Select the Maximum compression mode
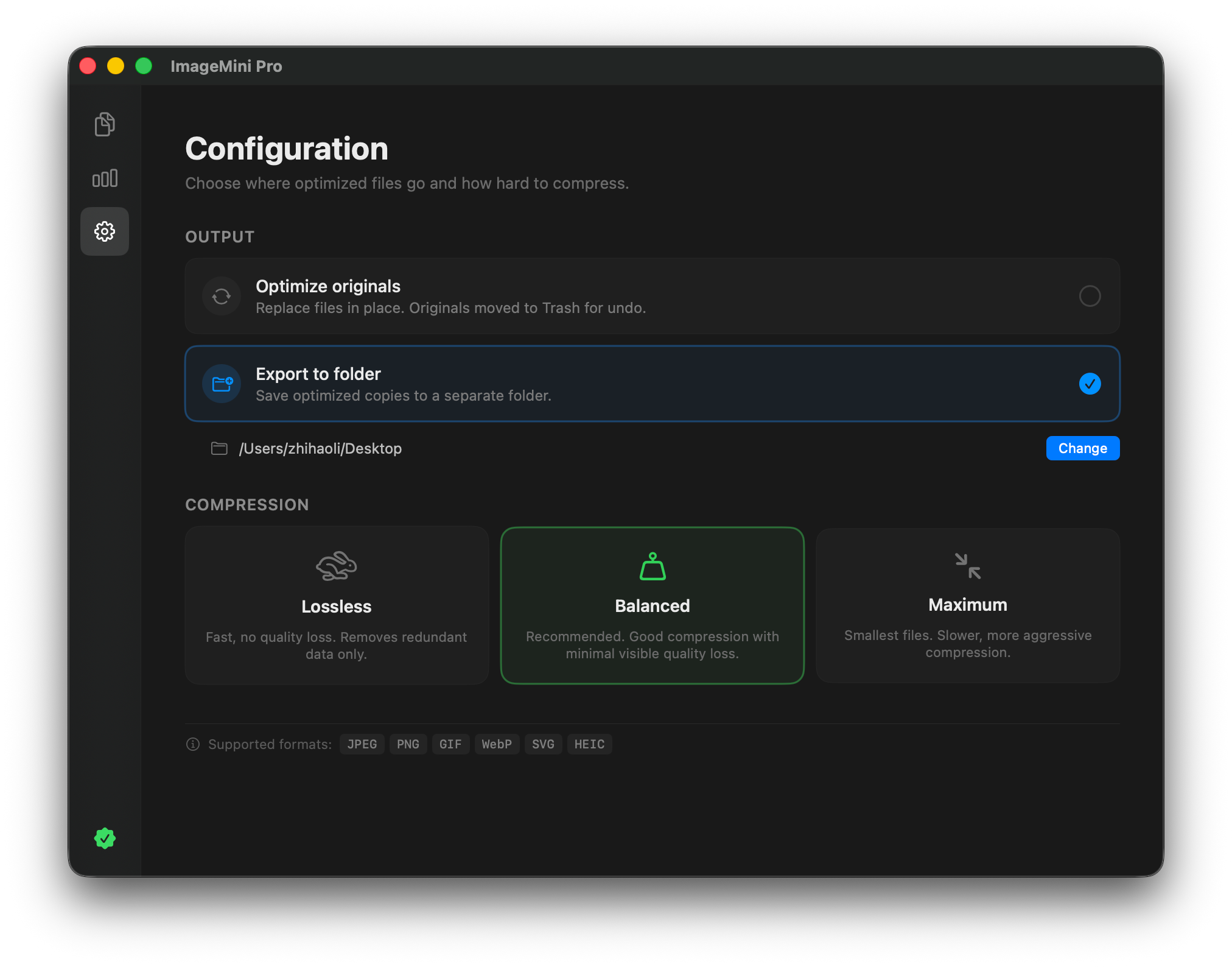The height and width of the screenshot is (967, 1232). pyautogui.click(x=967, y=605)
